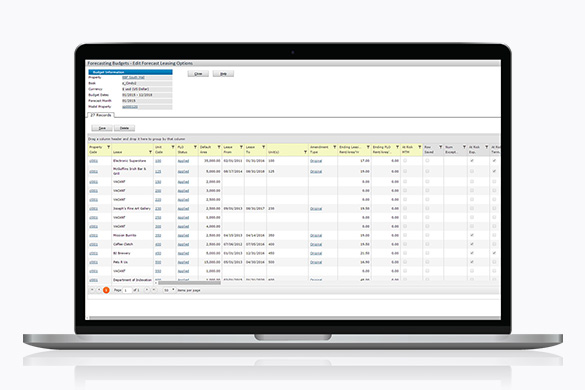Click the grid's horizontal scrollbar thumb

tap(189, 283)
